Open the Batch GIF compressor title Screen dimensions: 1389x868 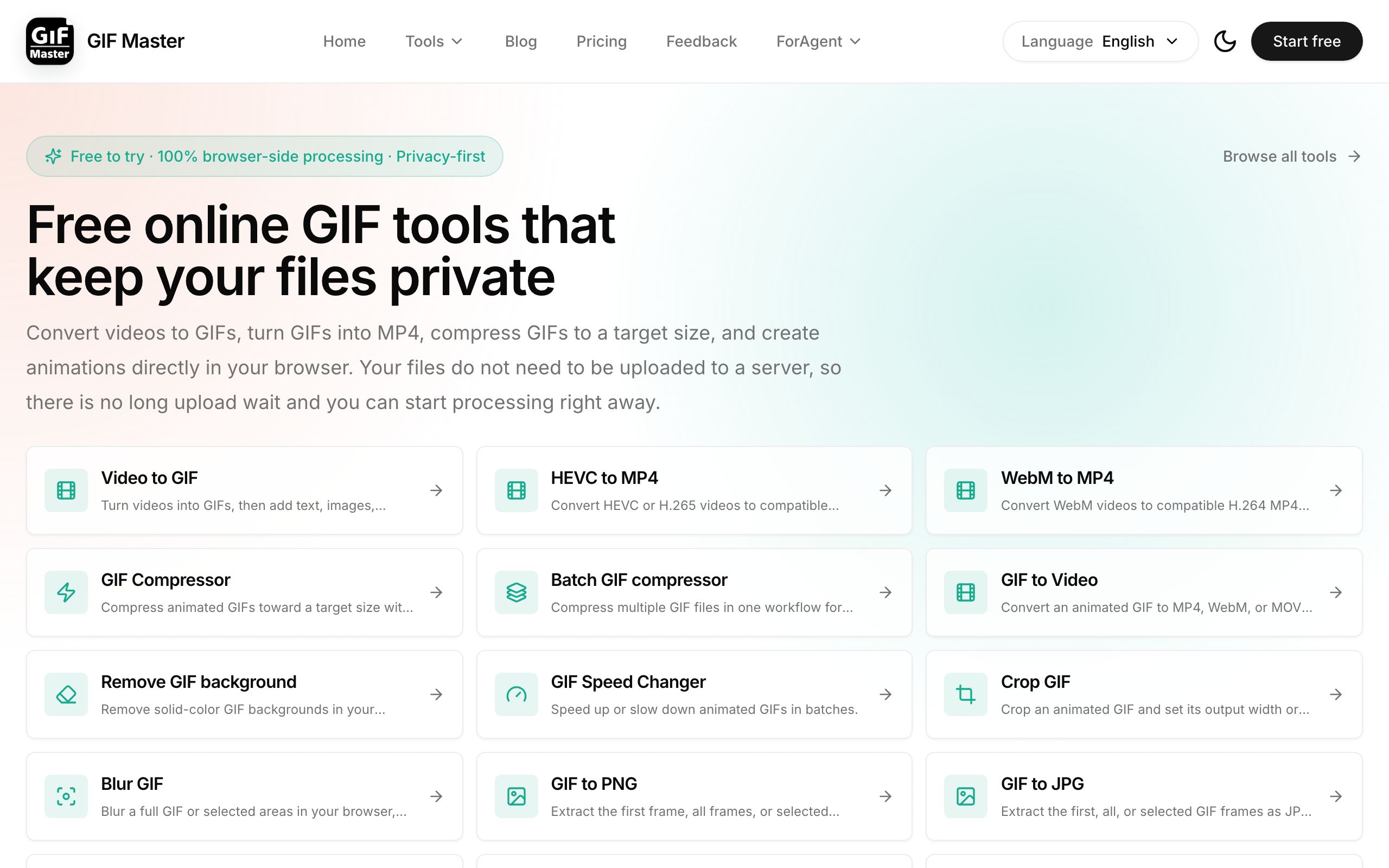639,580
